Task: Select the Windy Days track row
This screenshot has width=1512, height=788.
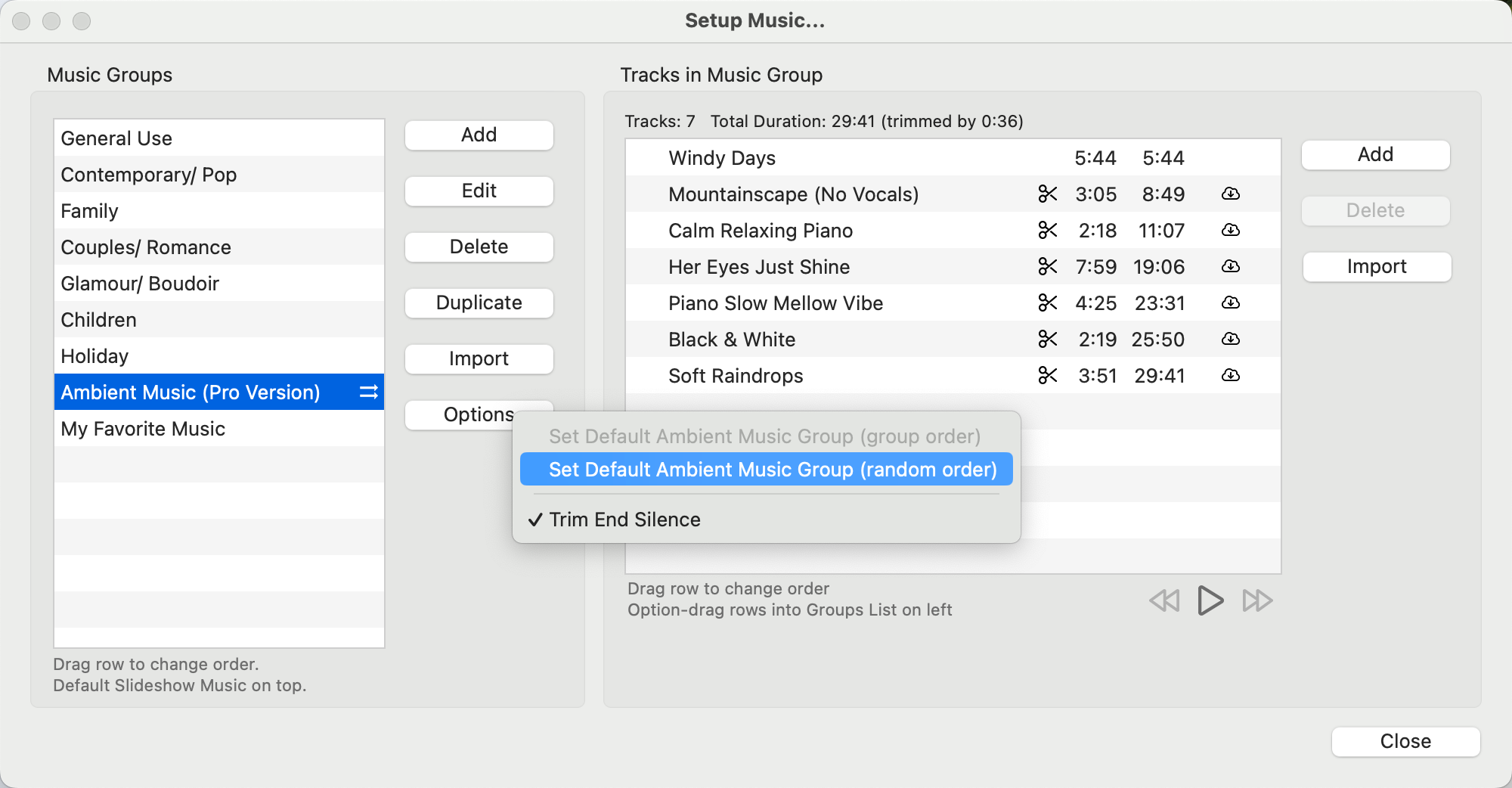Action: 832,158
